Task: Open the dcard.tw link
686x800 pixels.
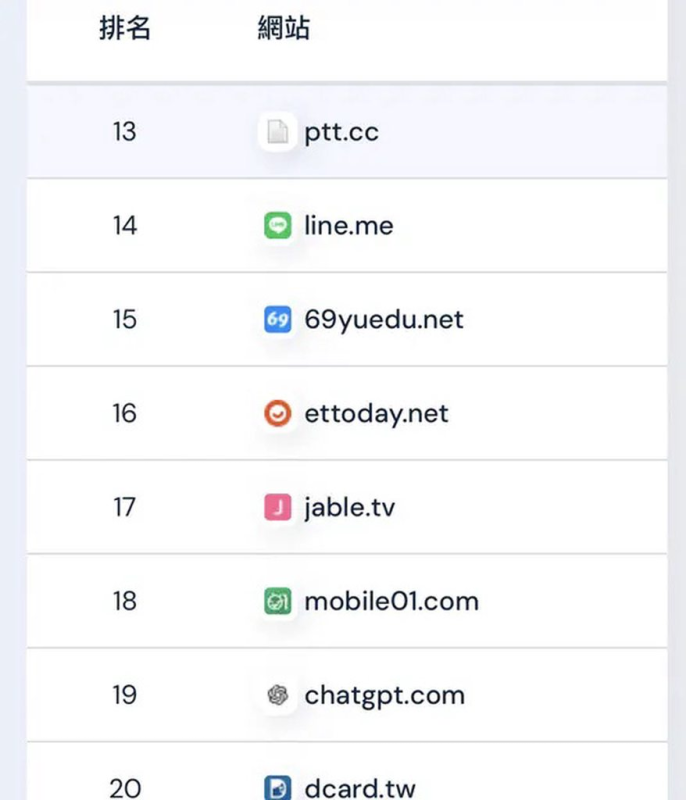Action: click(x=357, y=788)
